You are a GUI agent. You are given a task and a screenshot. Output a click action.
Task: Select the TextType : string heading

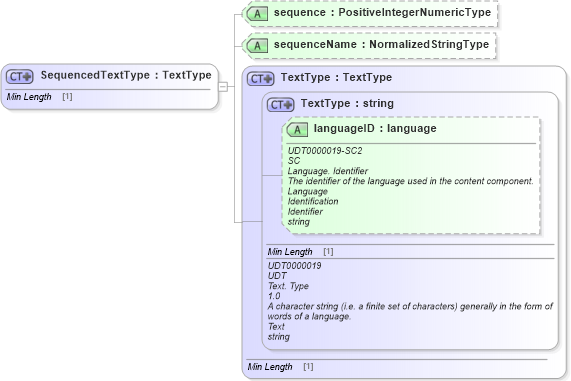click(x=347, y=103)
